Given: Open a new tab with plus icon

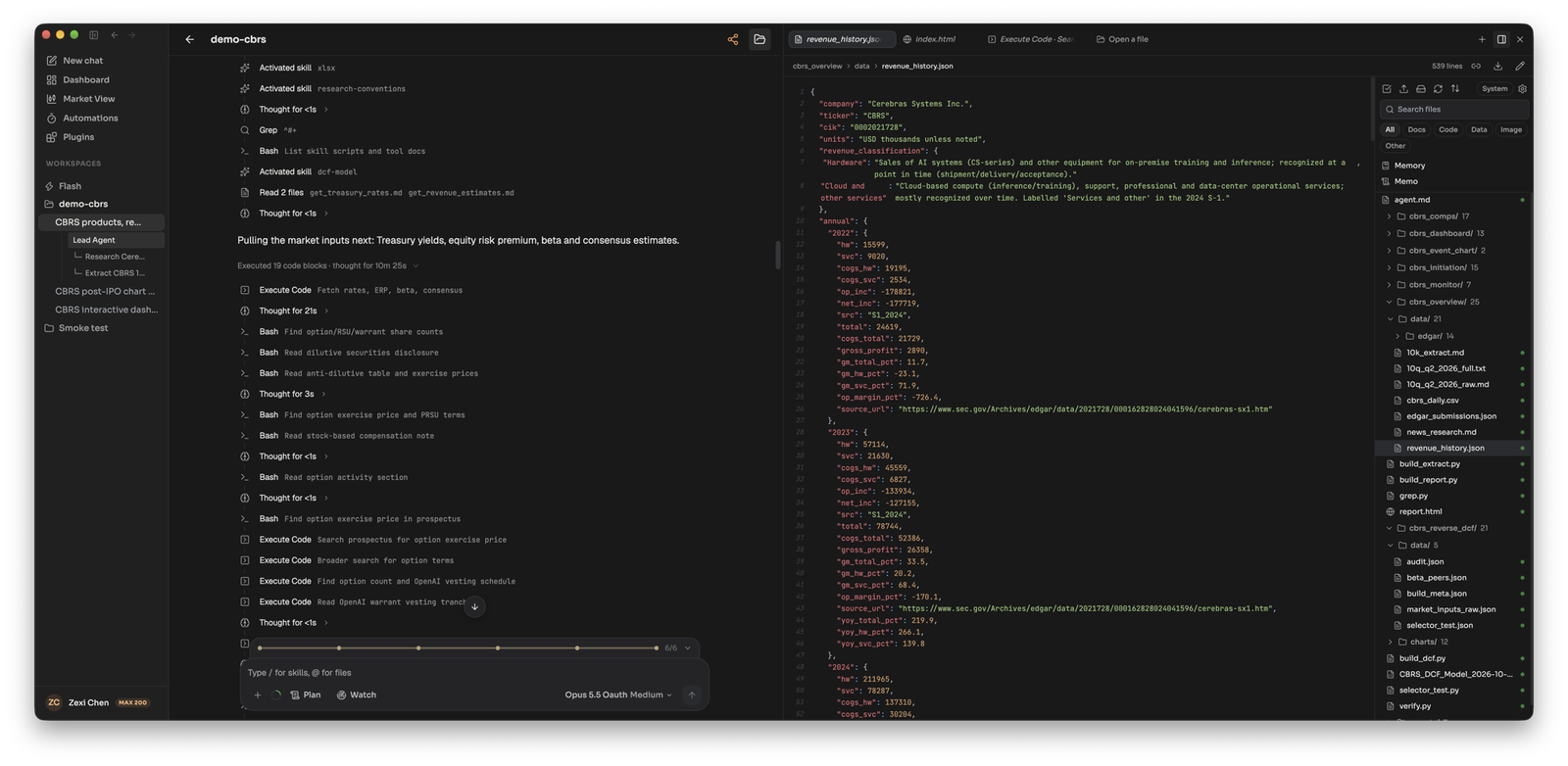Looking at the screenshot, I should click(x=1482, y=39).
